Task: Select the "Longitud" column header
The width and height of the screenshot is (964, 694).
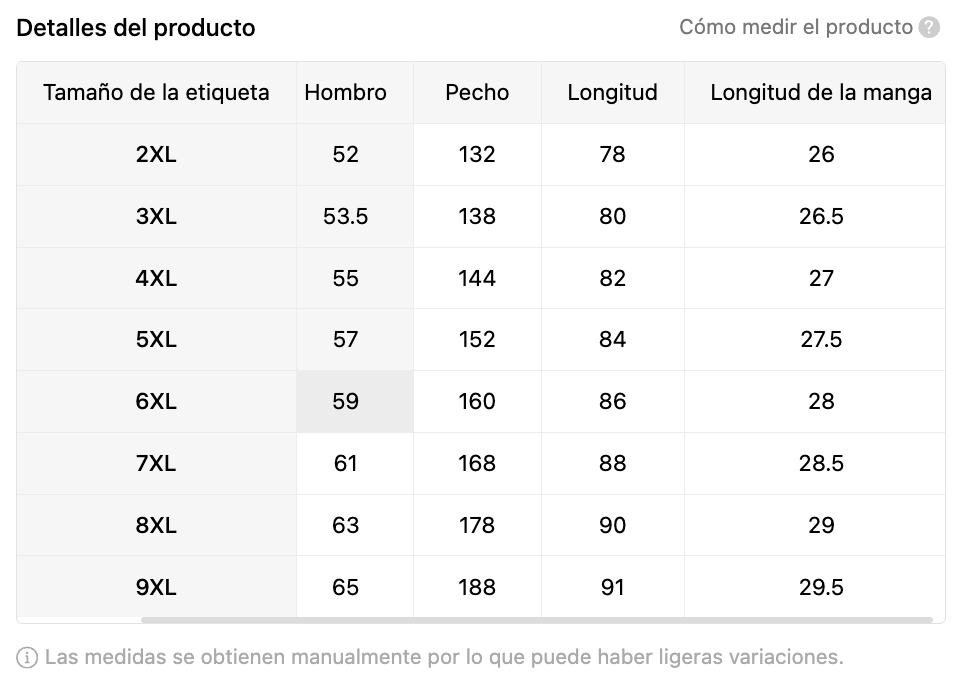Action: pyautogui.click(x=612, y=93)
